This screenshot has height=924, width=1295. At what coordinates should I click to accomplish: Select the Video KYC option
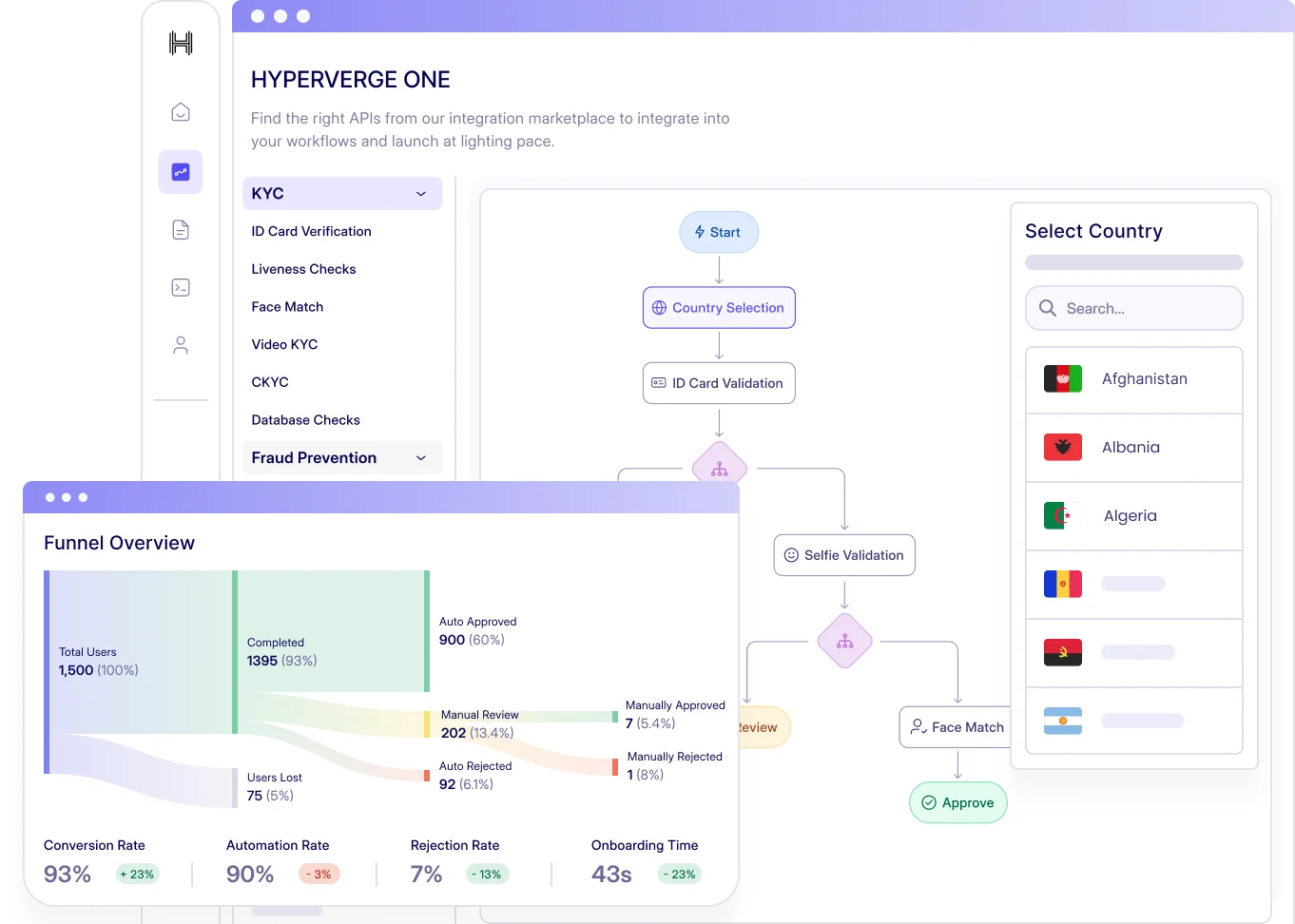click(284, 344)
